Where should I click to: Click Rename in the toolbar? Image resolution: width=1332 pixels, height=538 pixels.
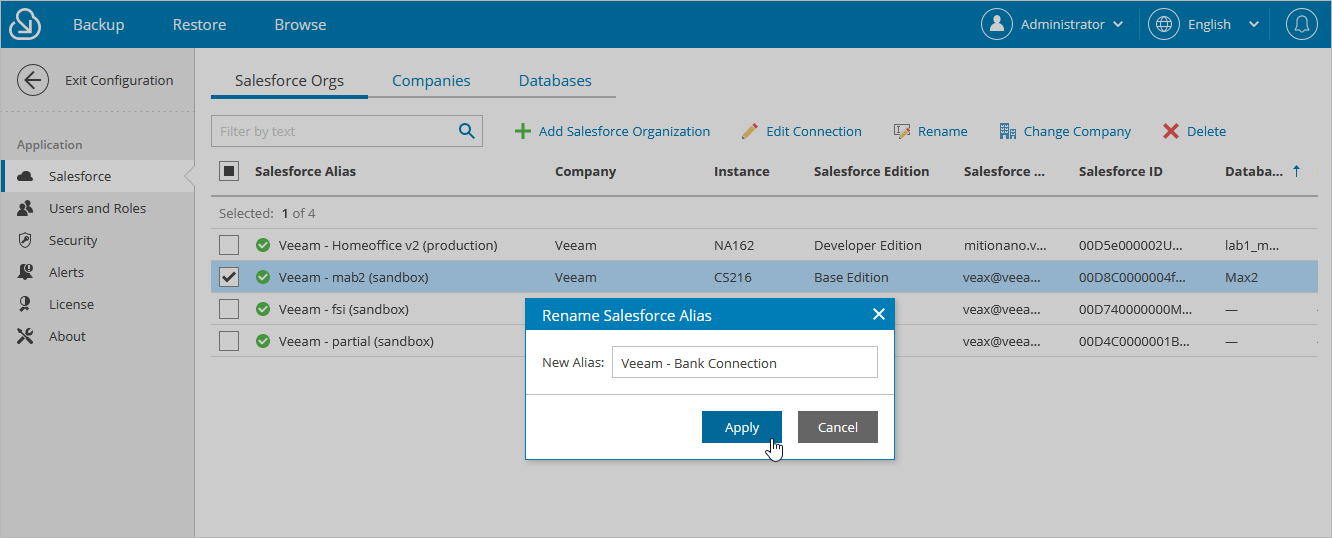(942, 131)
